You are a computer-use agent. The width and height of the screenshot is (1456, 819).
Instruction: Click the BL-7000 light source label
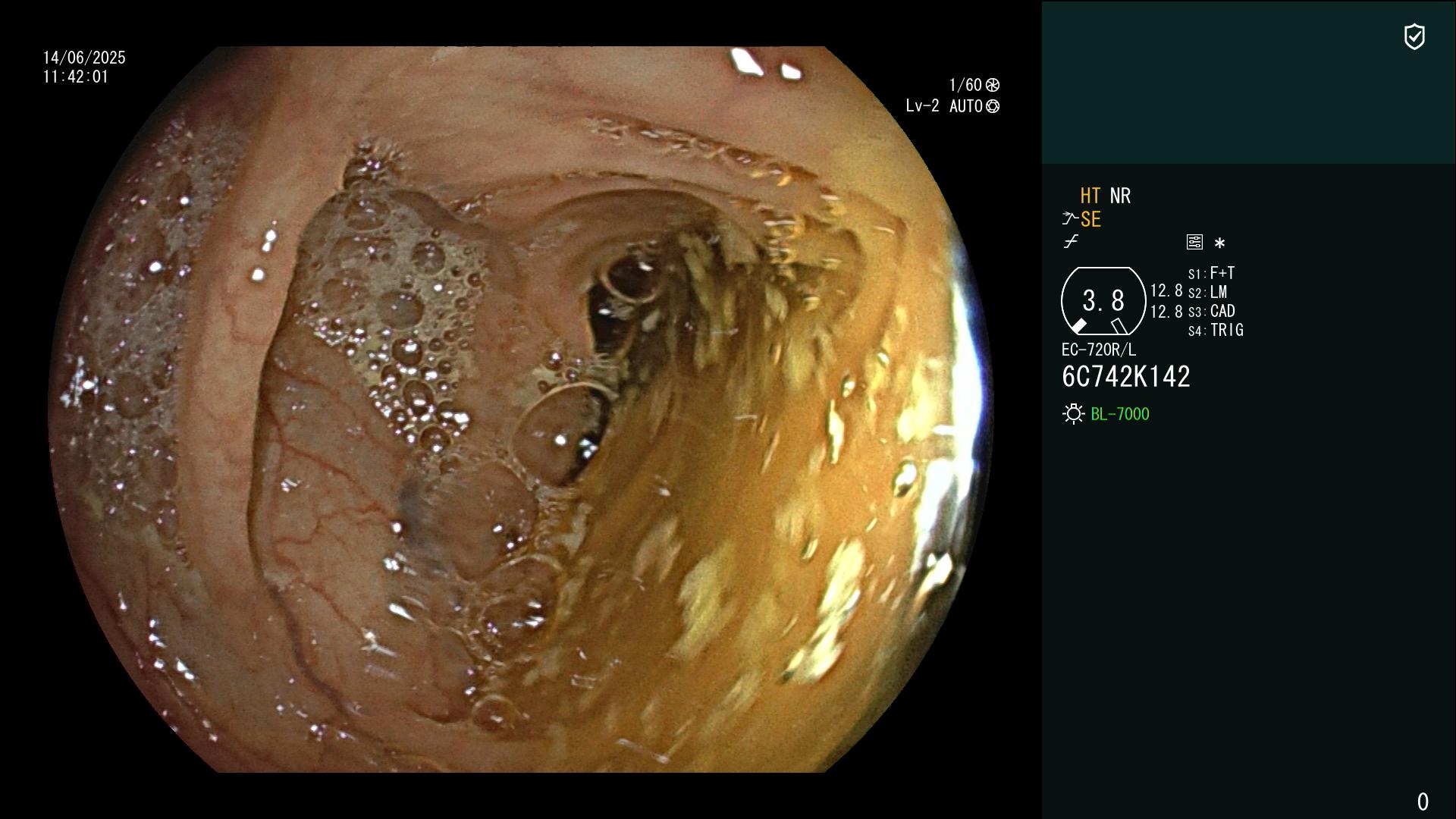click(1120, 414)
